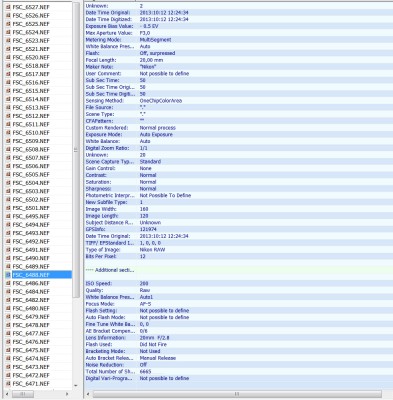Click the icon of selected file FSC_6488.NEF
The height and width of the screenshot is (400, 393).
point(8,275)
